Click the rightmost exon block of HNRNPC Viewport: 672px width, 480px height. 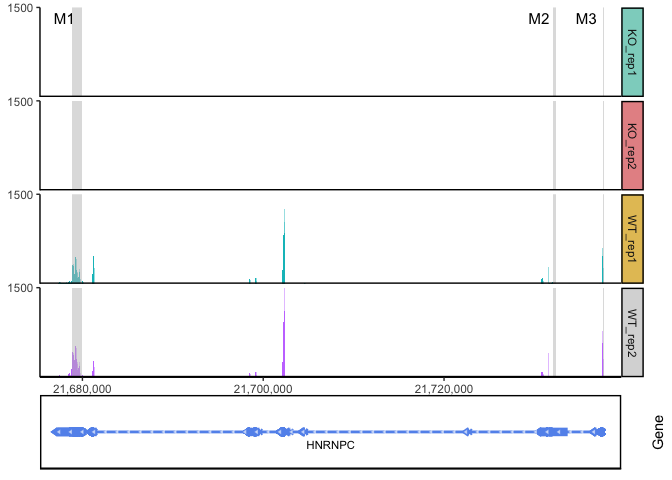pyautogui.click(x=598, y=432)
